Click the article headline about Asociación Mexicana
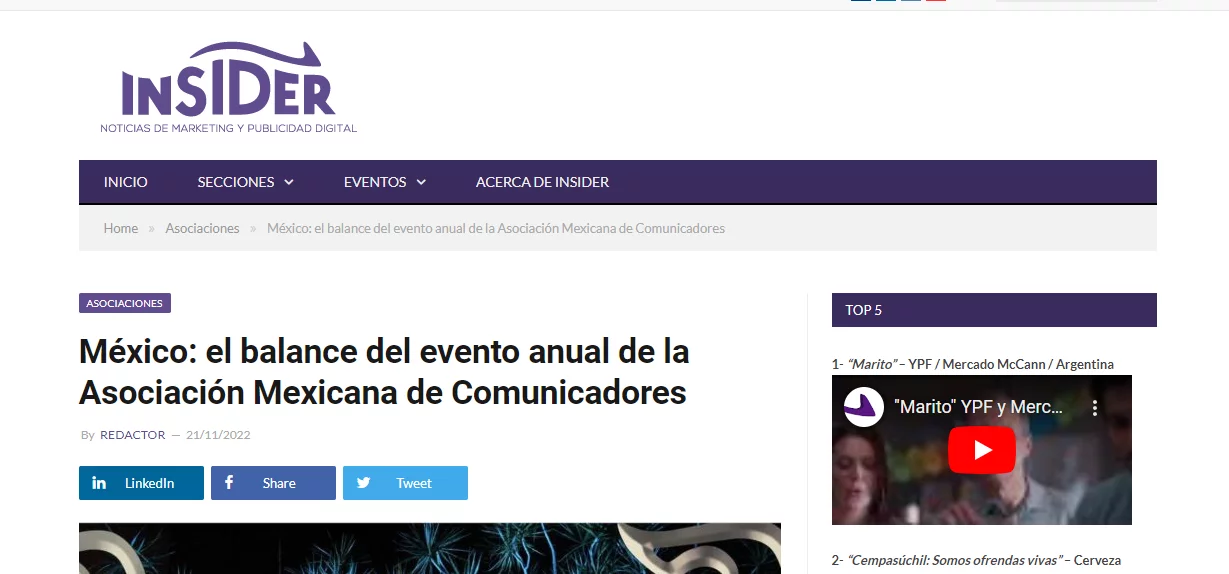Viewport: 1229px width, 574px height. (x=384, y=372)
